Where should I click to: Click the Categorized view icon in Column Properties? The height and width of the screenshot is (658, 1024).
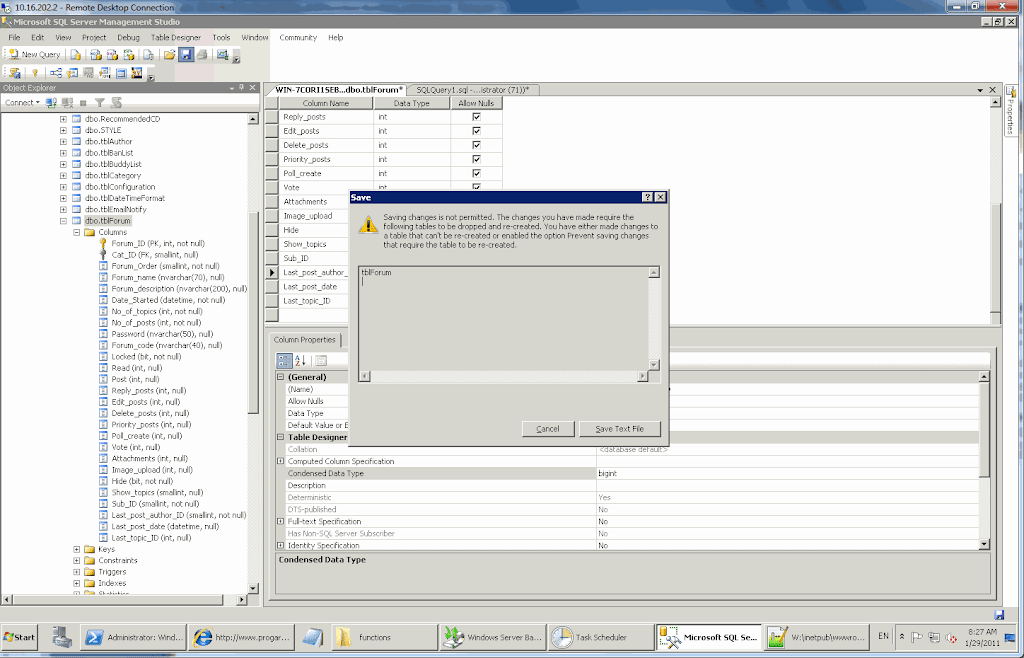pyautogui.click(x=284, y=360)
